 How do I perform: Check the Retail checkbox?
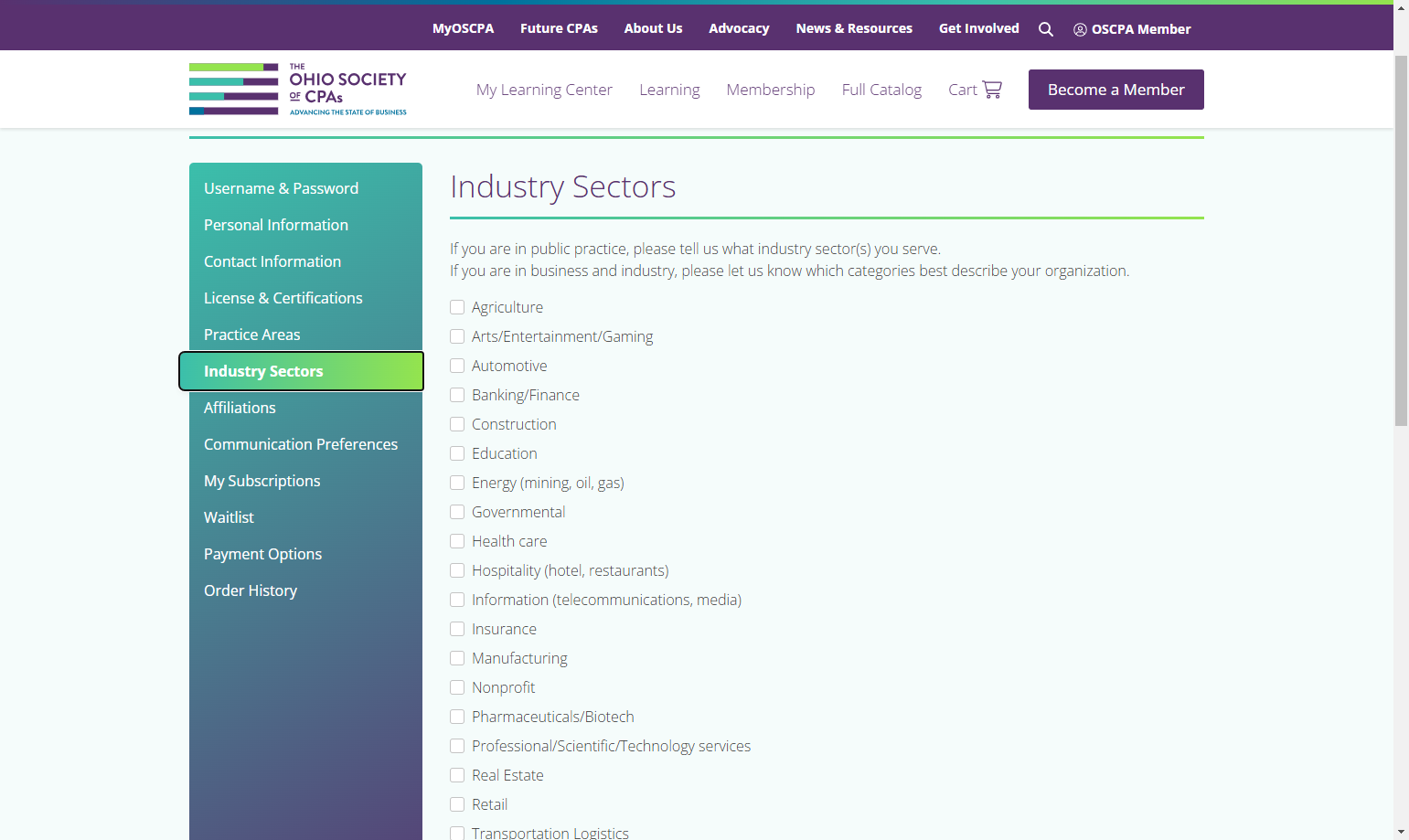pos(457,804)
